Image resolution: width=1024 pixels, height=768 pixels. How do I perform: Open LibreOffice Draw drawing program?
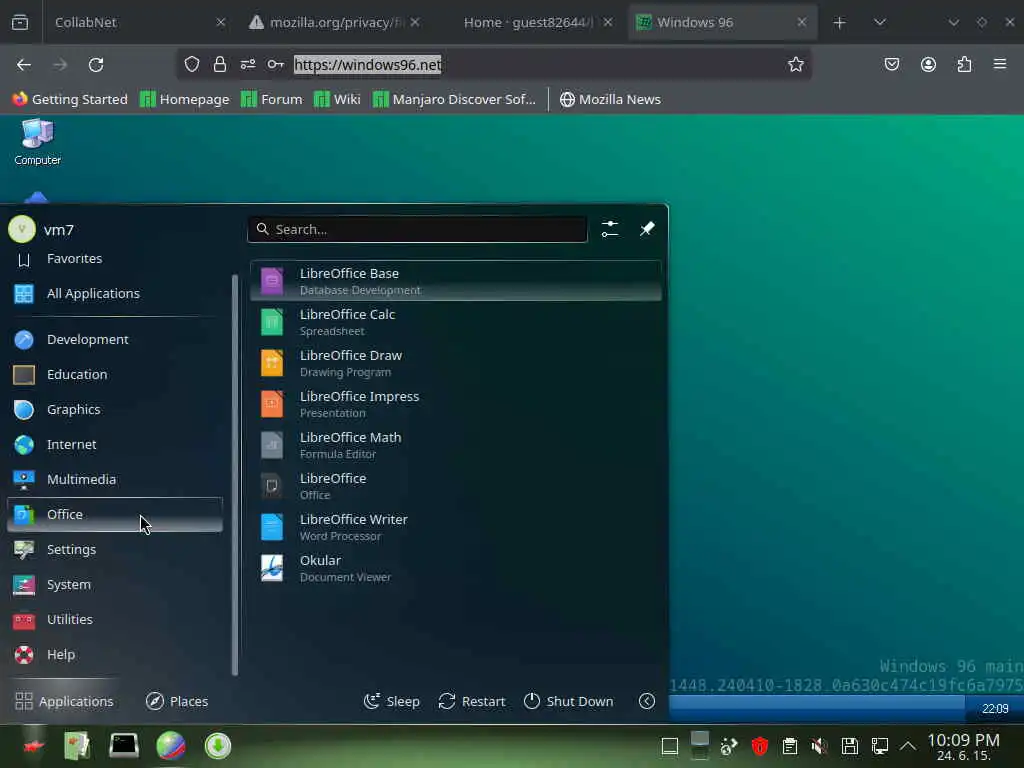pos(455,363)
